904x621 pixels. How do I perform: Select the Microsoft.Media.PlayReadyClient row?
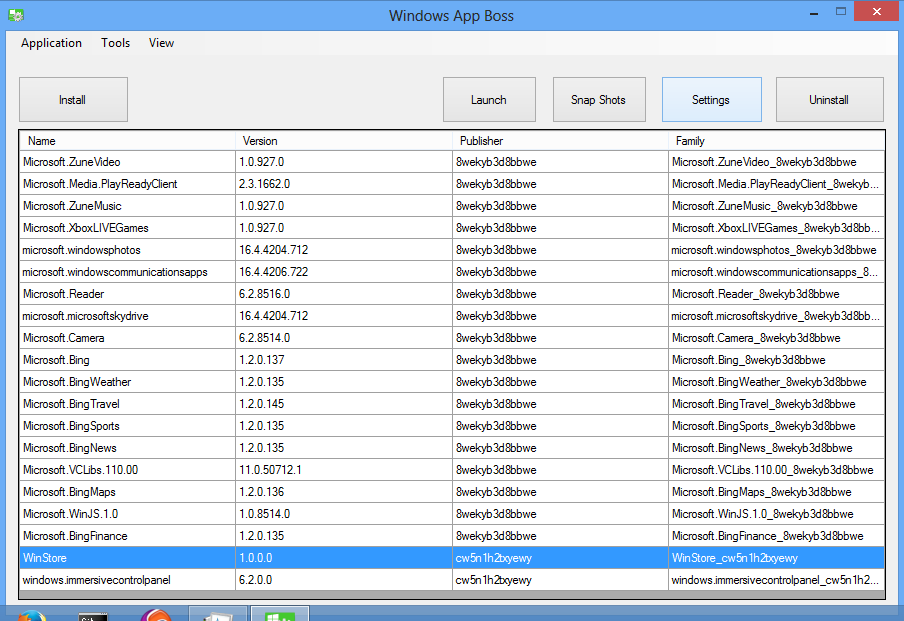click(452, 184)
